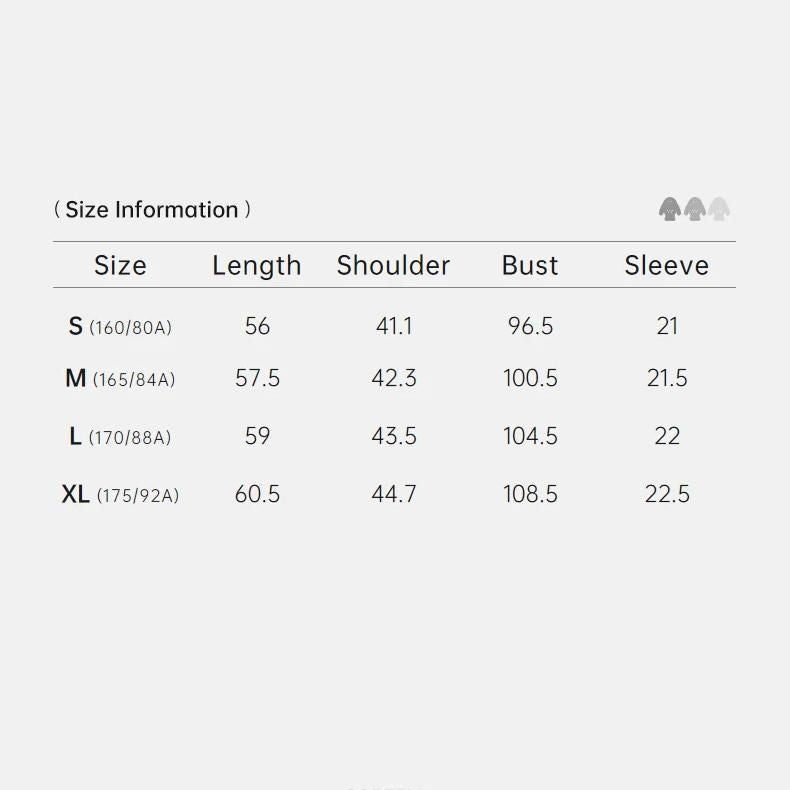Screen dimensions: 790x790
Task: Select the Size column header
Action: click(120, 266)
